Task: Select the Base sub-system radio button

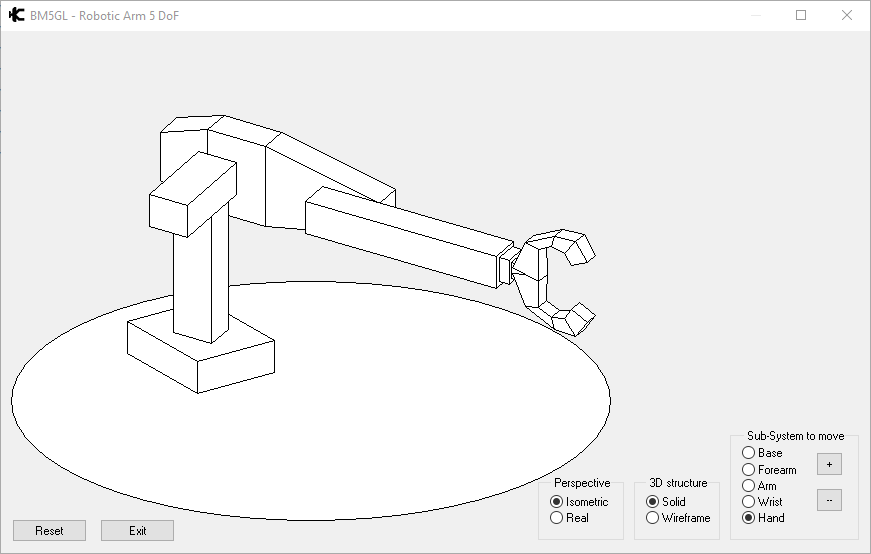Action: [762, 453]
